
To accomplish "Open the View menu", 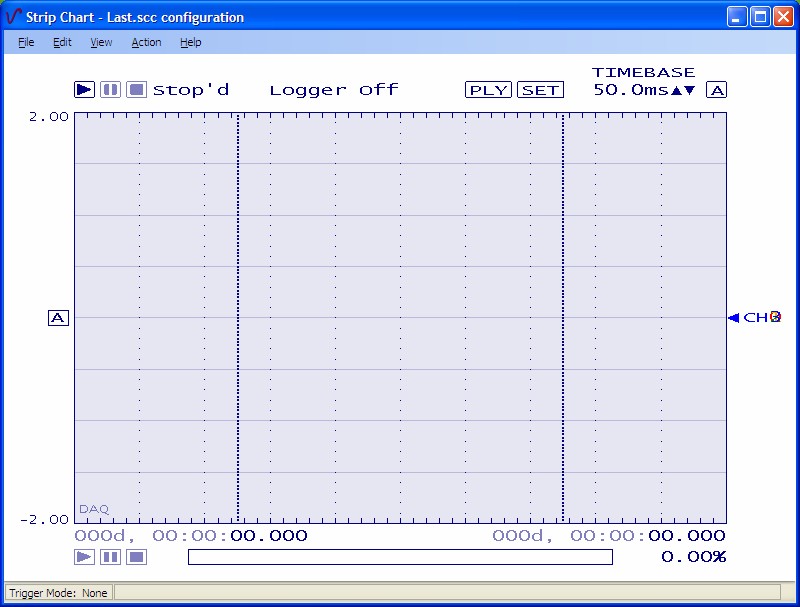I will coord(100,42).
